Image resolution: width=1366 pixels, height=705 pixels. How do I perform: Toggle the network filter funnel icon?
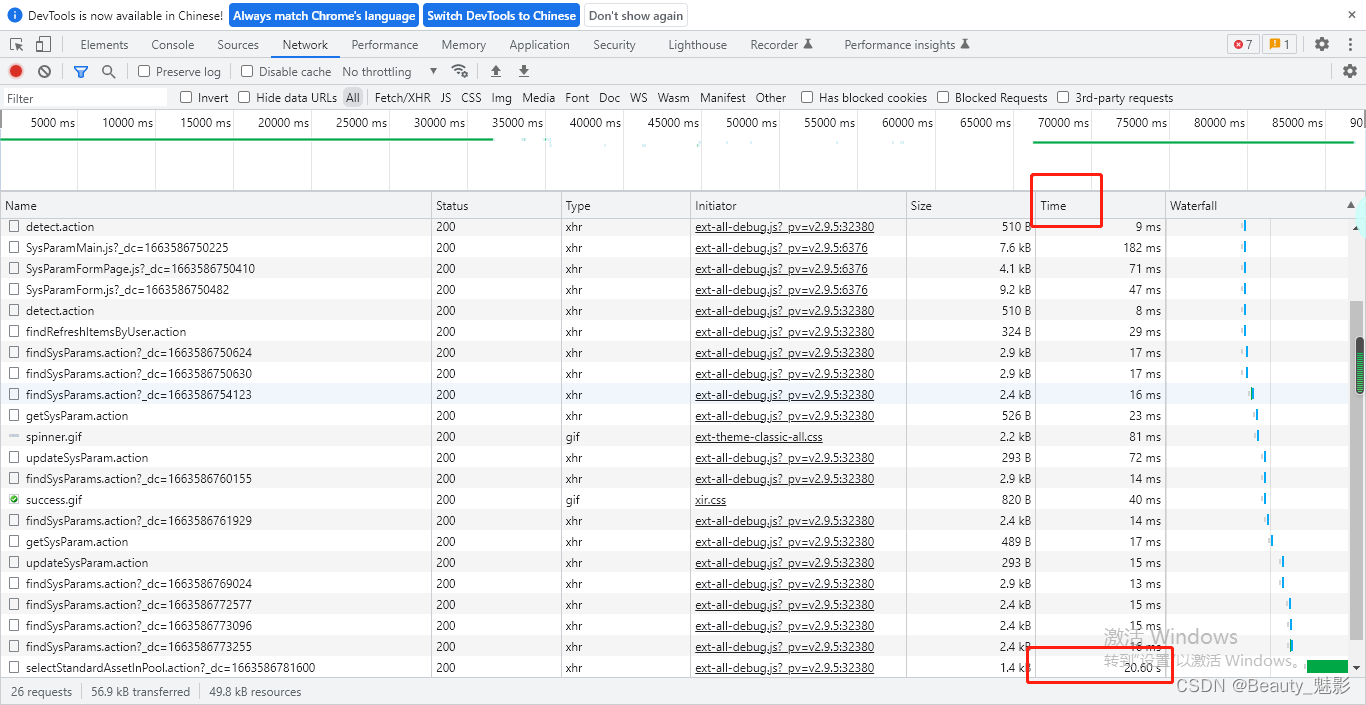(x=81, y=72)
